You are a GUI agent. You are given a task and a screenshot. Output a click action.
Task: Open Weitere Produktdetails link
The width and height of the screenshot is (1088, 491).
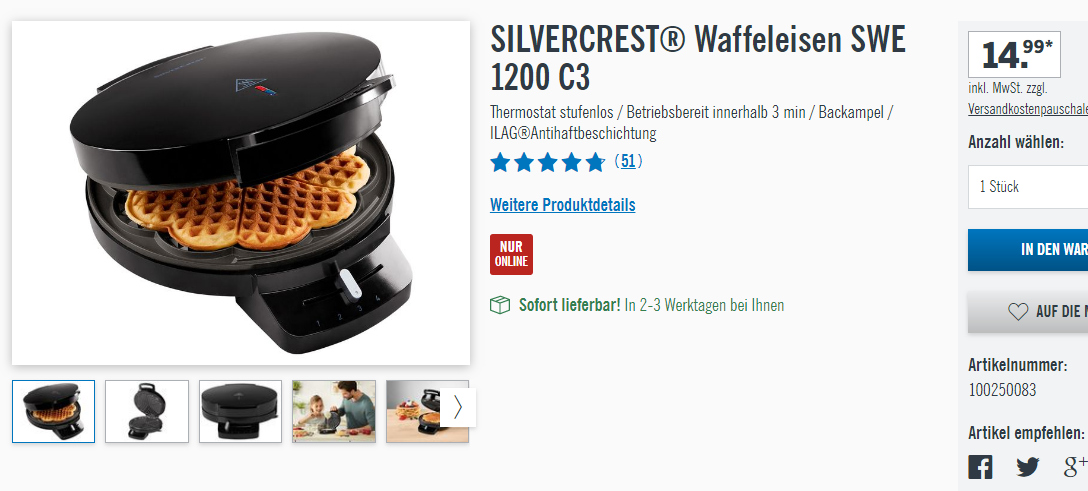pyautogui.click(x=563, y=205)
